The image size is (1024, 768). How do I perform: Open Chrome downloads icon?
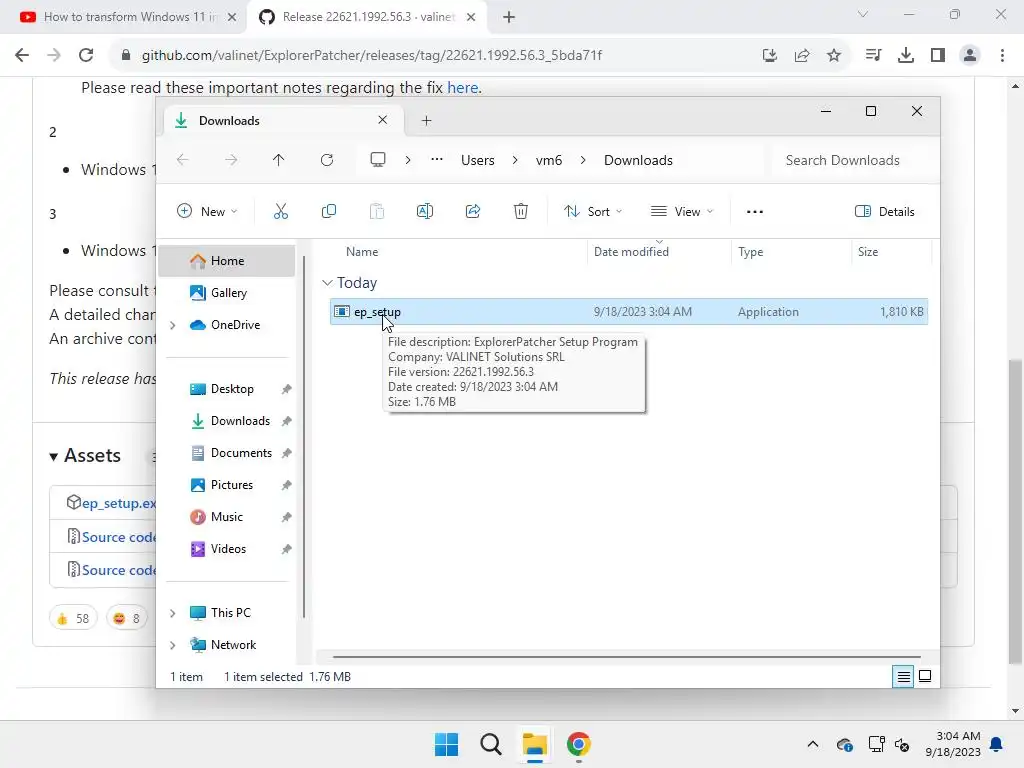coord(906,55)
